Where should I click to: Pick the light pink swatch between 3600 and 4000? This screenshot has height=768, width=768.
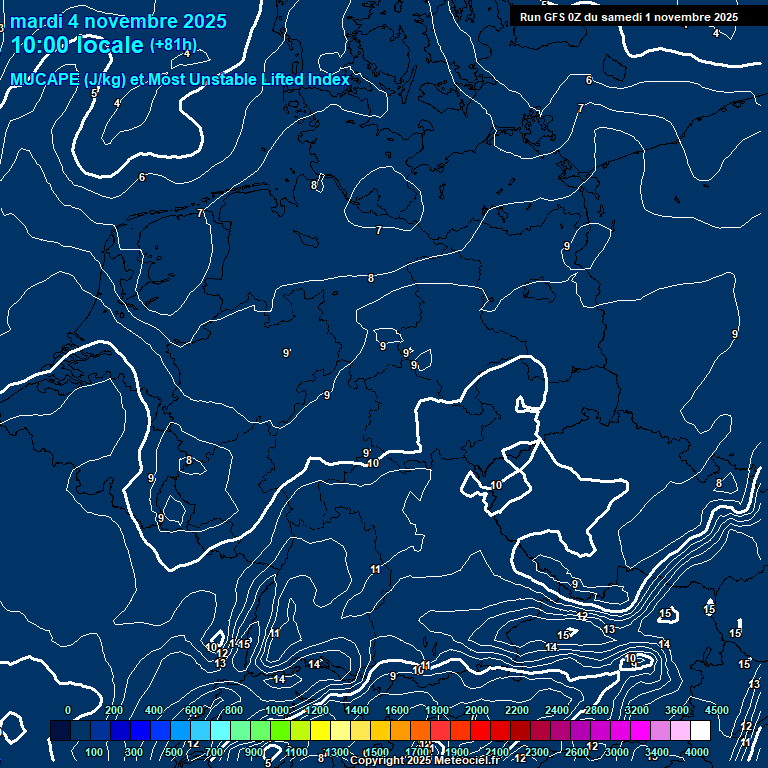coord(680,730)
